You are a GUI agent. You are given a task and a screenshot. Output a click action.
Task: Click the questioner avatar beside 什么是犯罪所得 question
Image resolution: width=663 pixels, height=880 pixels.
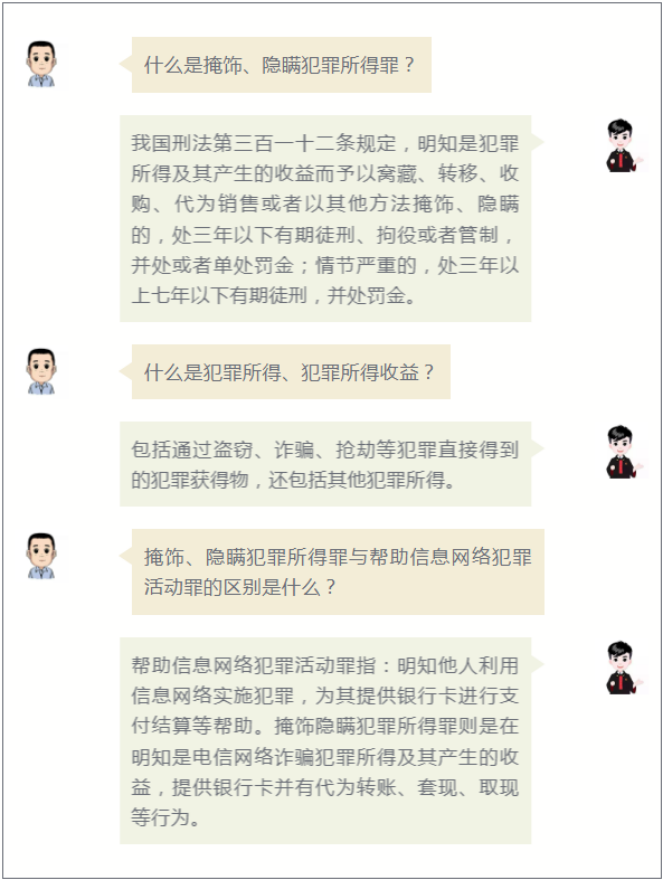42,371
